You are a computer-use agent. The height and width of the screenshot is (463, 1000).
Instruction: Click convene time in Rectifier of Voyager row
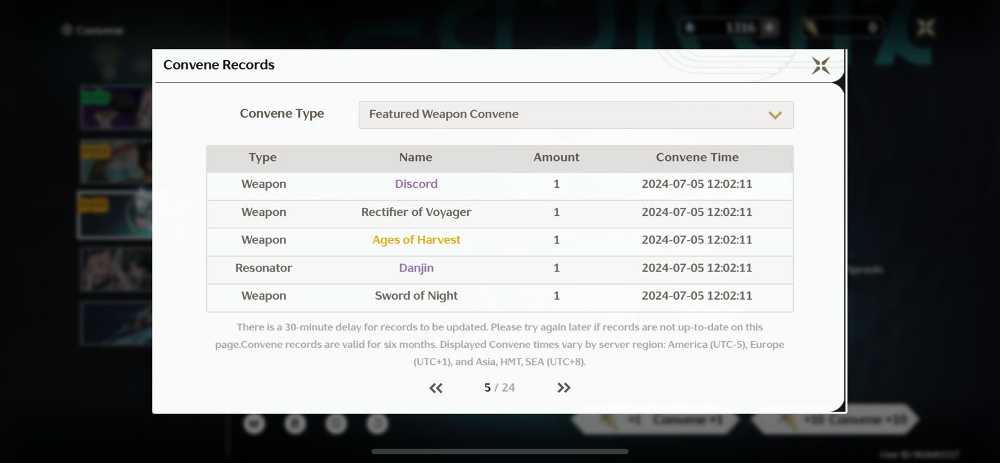(x=697, y=212)
